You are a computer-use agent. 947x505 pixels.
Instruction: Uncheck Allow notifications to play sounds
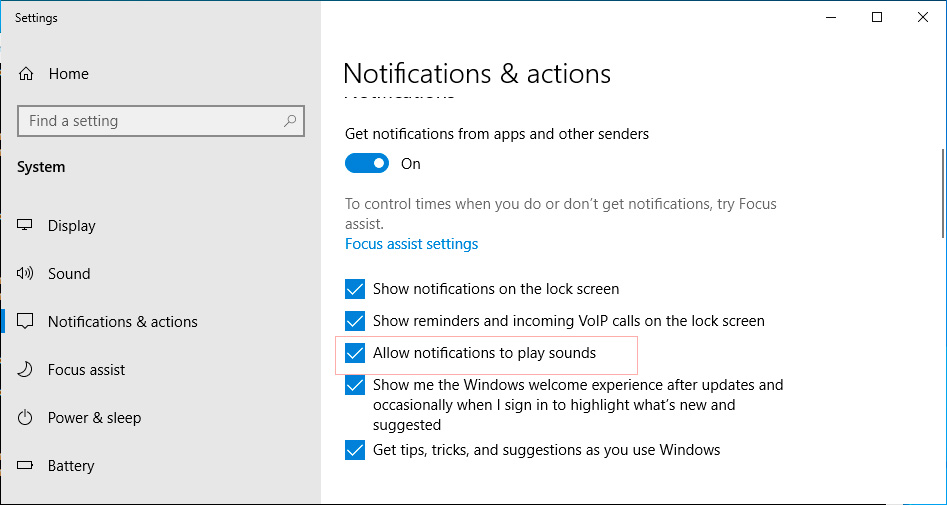point(355,353)
